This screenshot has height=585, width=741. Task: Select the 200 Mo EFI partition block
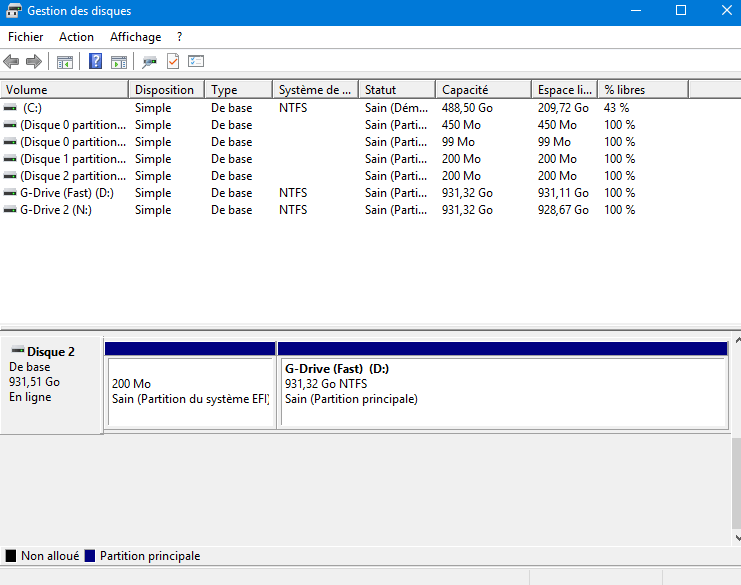click(x=190, y=391)
